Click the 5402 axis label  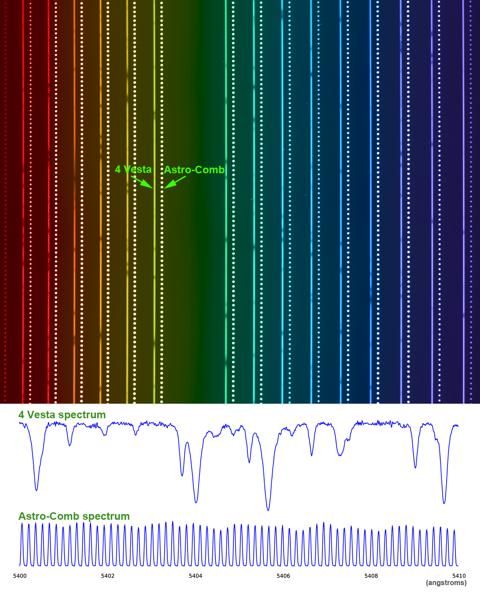tap(108, 576)
